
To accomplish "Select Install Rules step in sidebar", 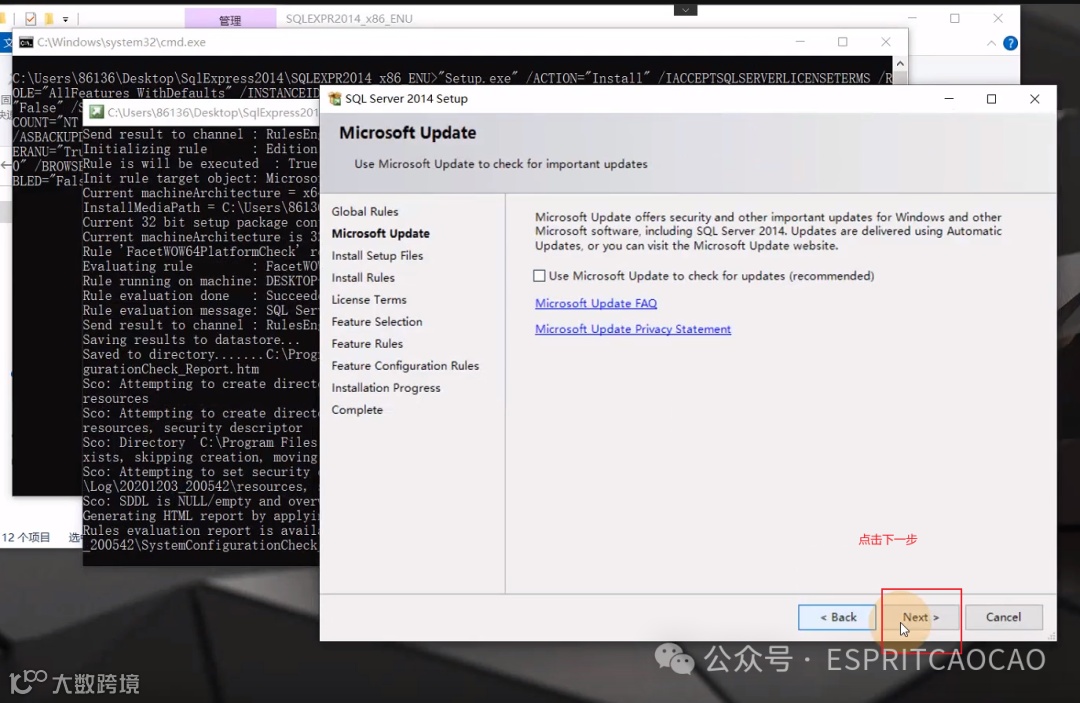I will [x=363, y=277].
